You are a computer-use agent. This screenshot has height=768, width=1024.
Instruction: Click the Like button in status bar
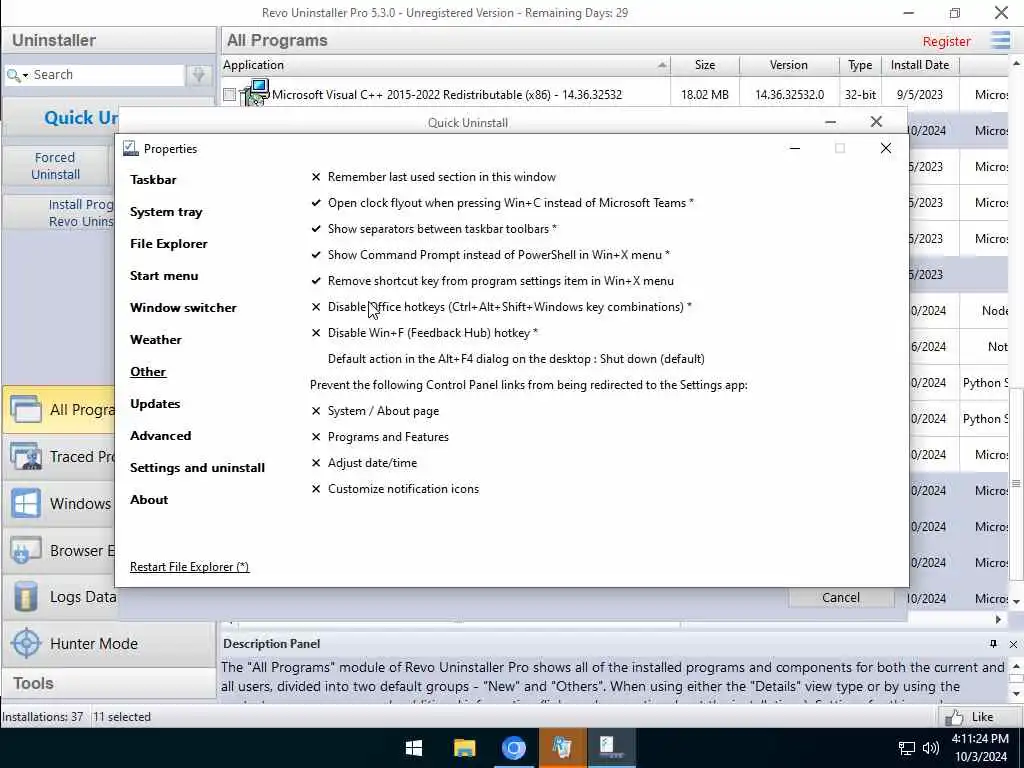coord(980,717)
